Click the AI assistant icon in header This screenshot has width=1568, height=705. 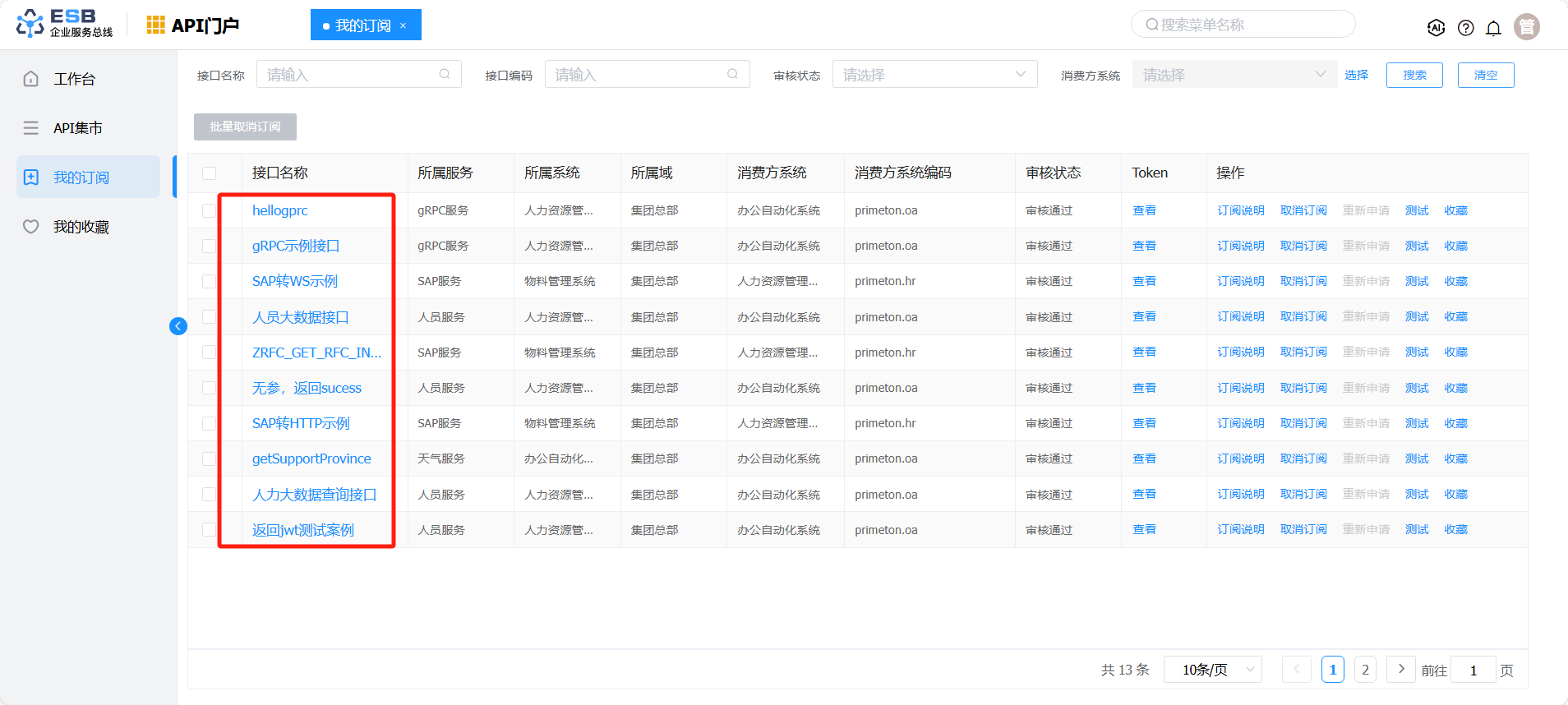tap(1436, 28)
